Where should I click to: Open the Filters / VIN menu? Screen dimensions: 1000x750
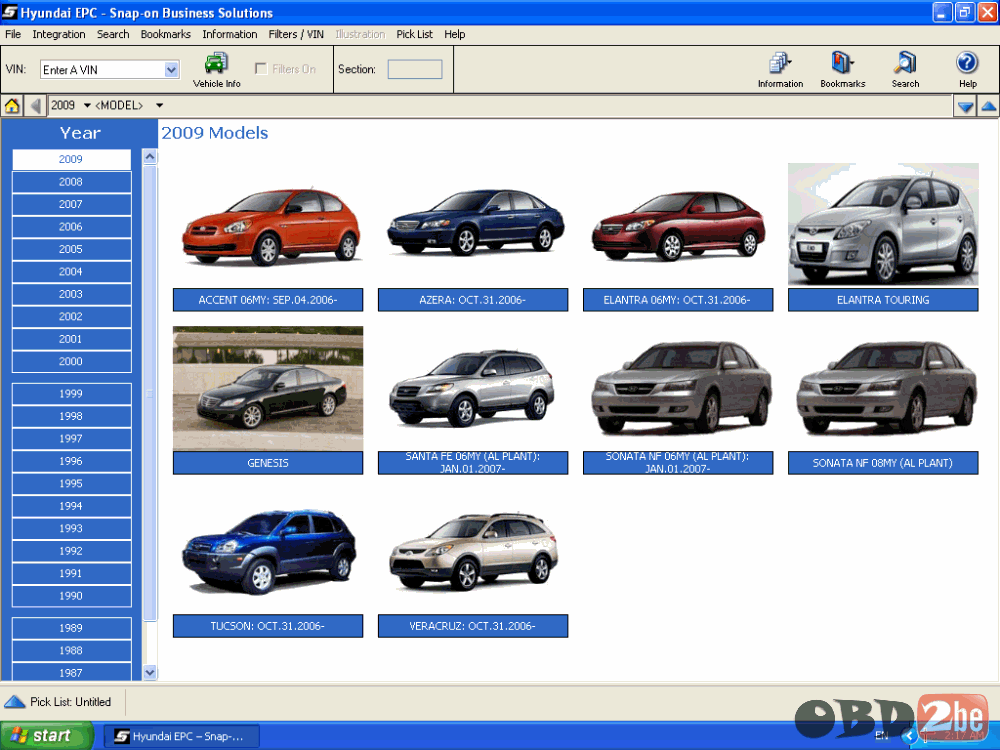[x=296, y=34]
